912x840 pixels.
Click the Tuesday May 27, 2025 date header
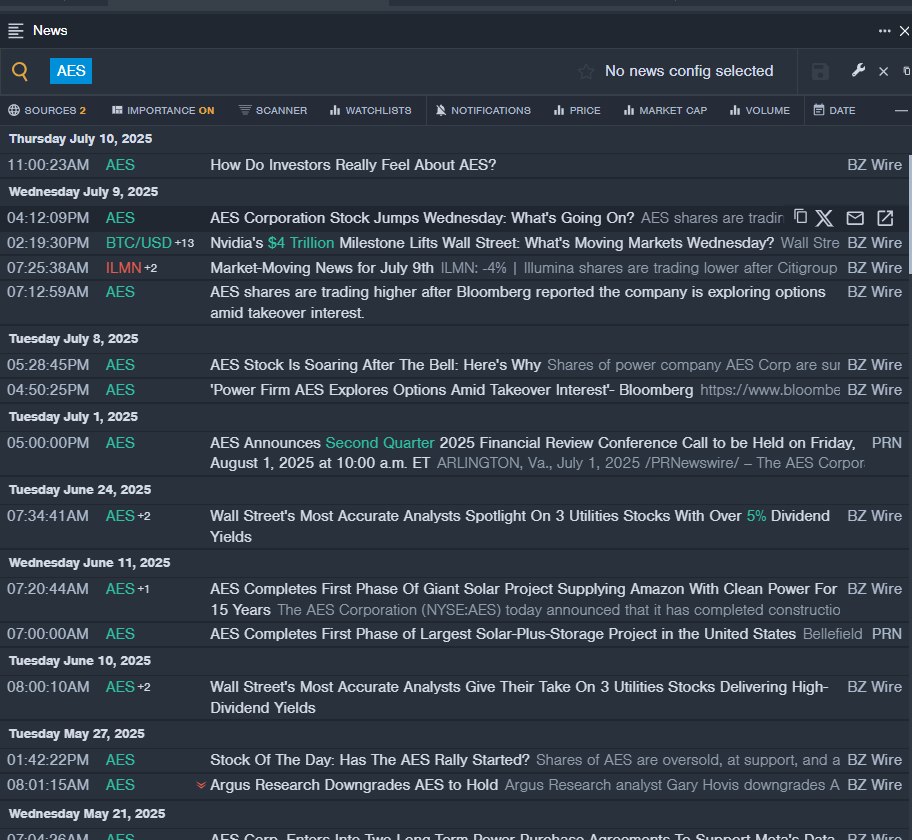pos(77,734)
